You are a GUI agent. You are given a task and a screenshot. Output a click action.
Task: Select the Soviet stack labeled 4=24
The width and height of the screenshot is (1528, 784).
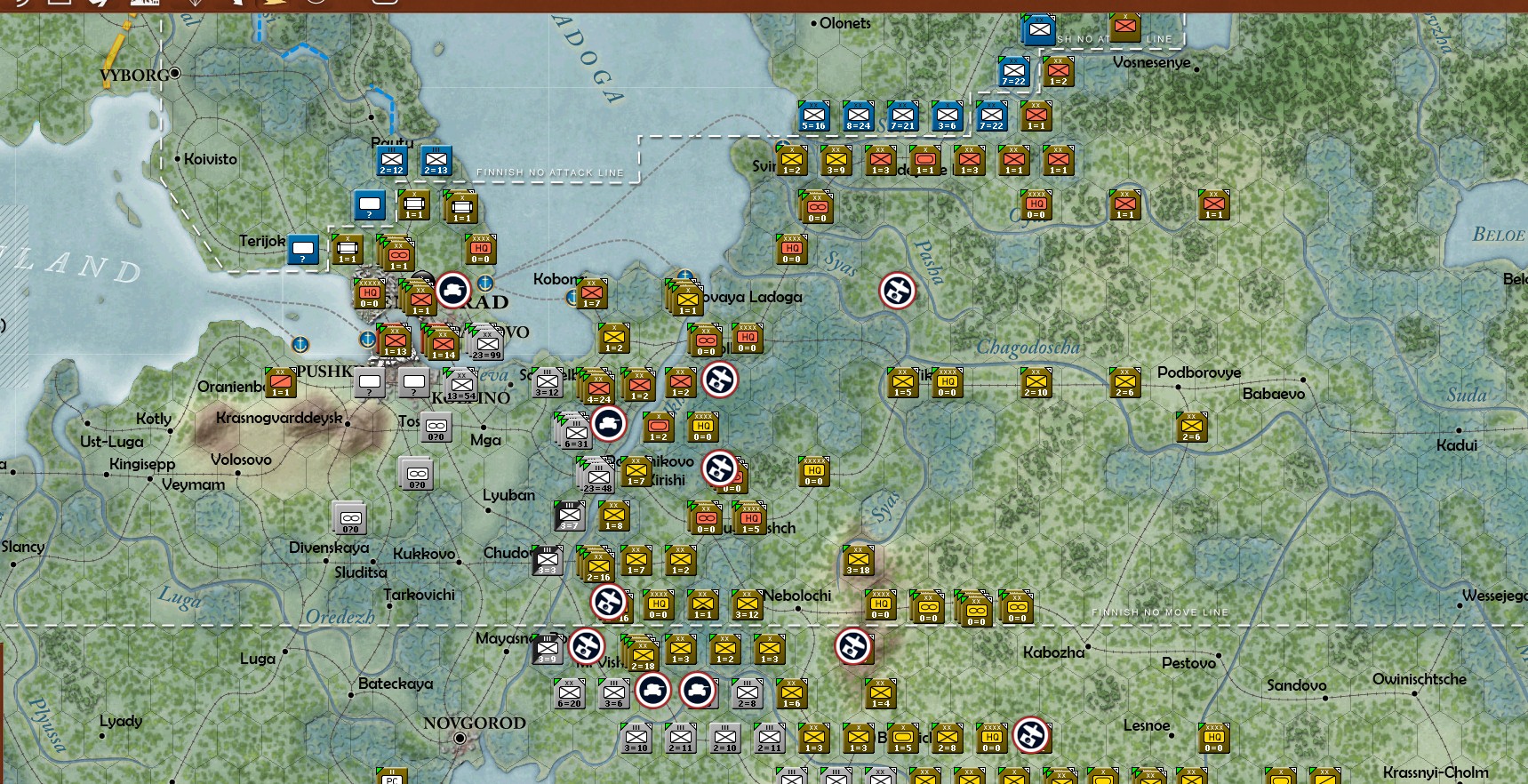point(597,388)
